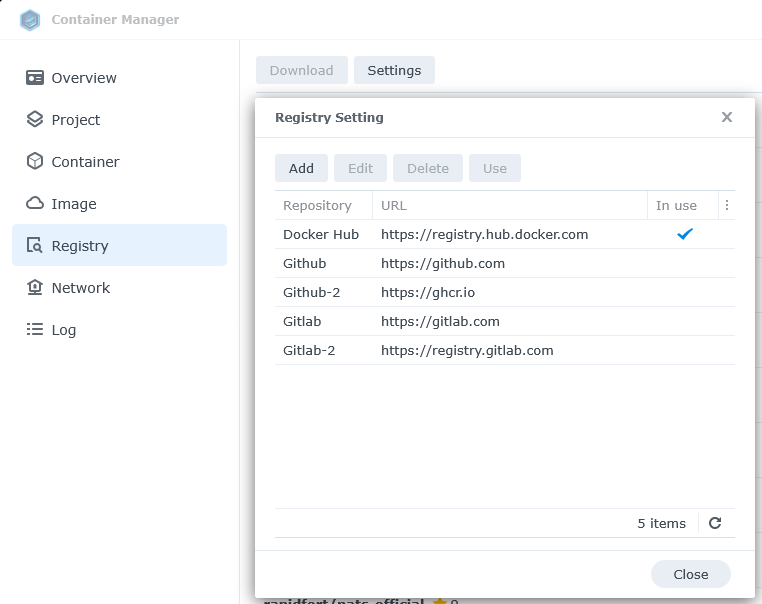Sort by URL column header
The height and width of the screenshot is (604, 762).
pos(394,205)
